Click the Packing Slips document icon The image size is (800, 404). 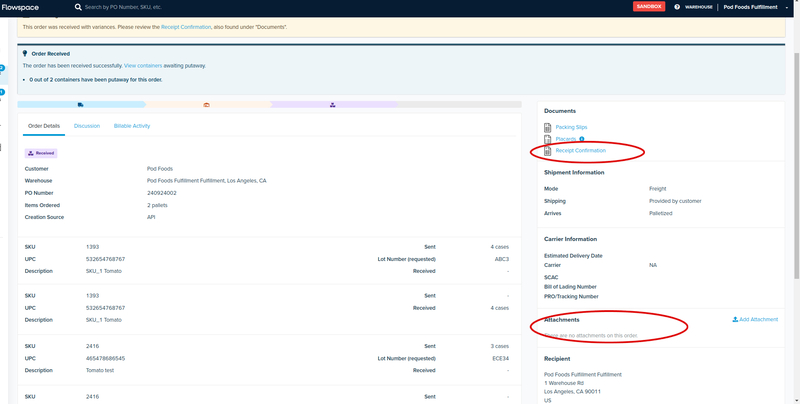coord(547,127)
